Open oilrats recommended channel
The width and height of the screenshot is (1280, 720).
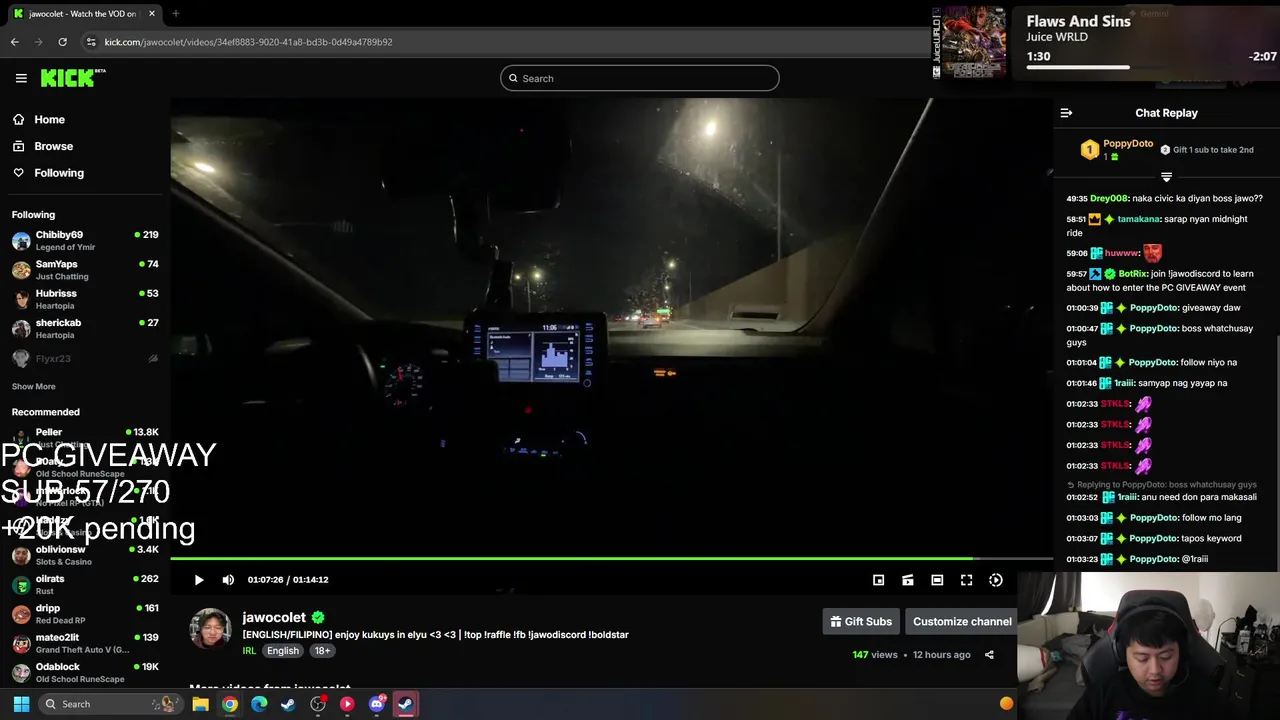pyautogui.click(x=85, y=584)
